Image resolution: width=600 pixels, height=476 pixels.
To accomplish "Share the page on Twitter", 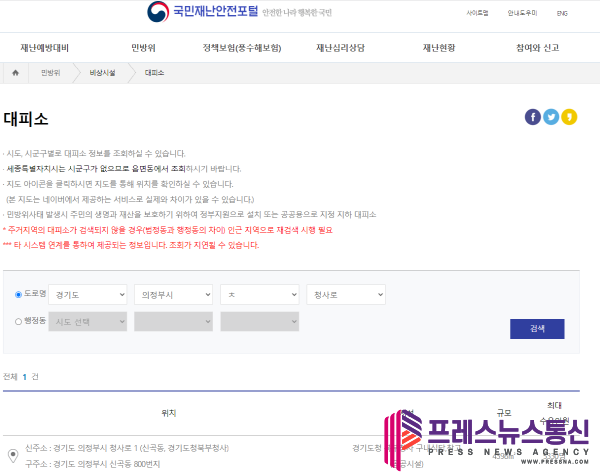I will pos(551,117).
